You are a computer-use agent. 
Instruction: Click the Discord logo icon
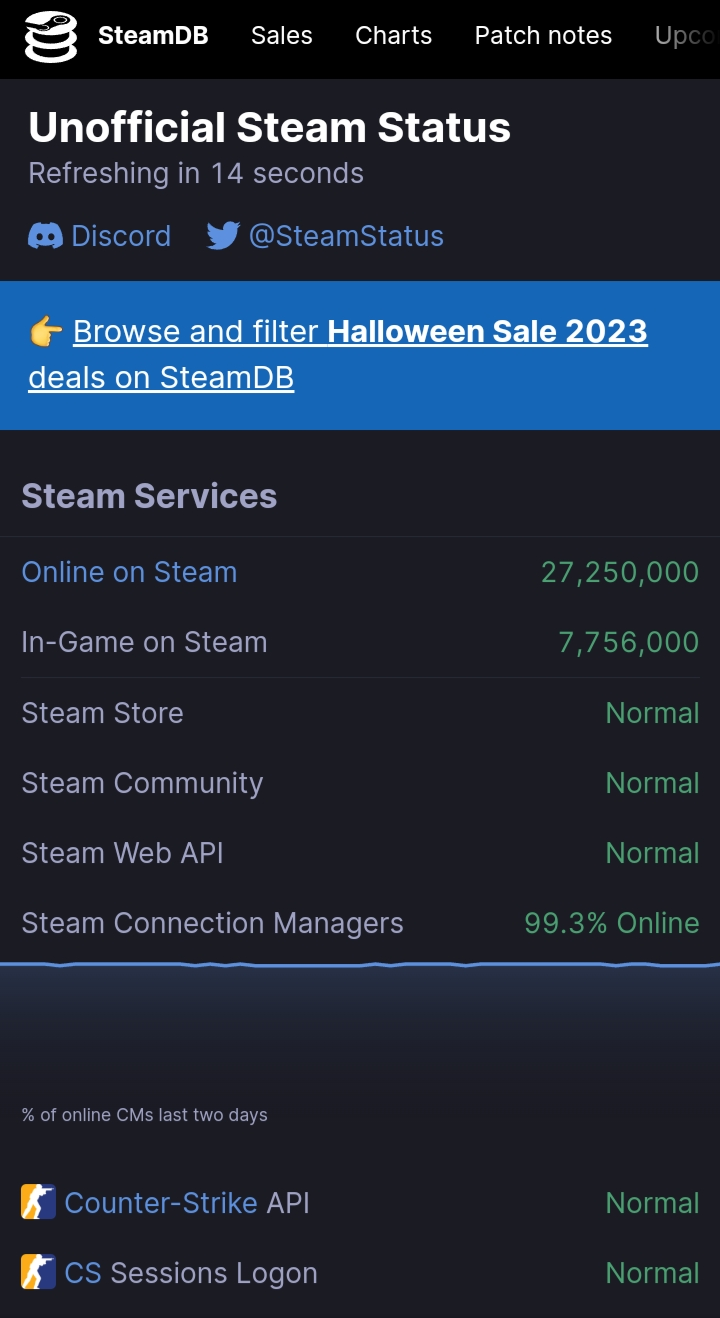tap(45, 236)
